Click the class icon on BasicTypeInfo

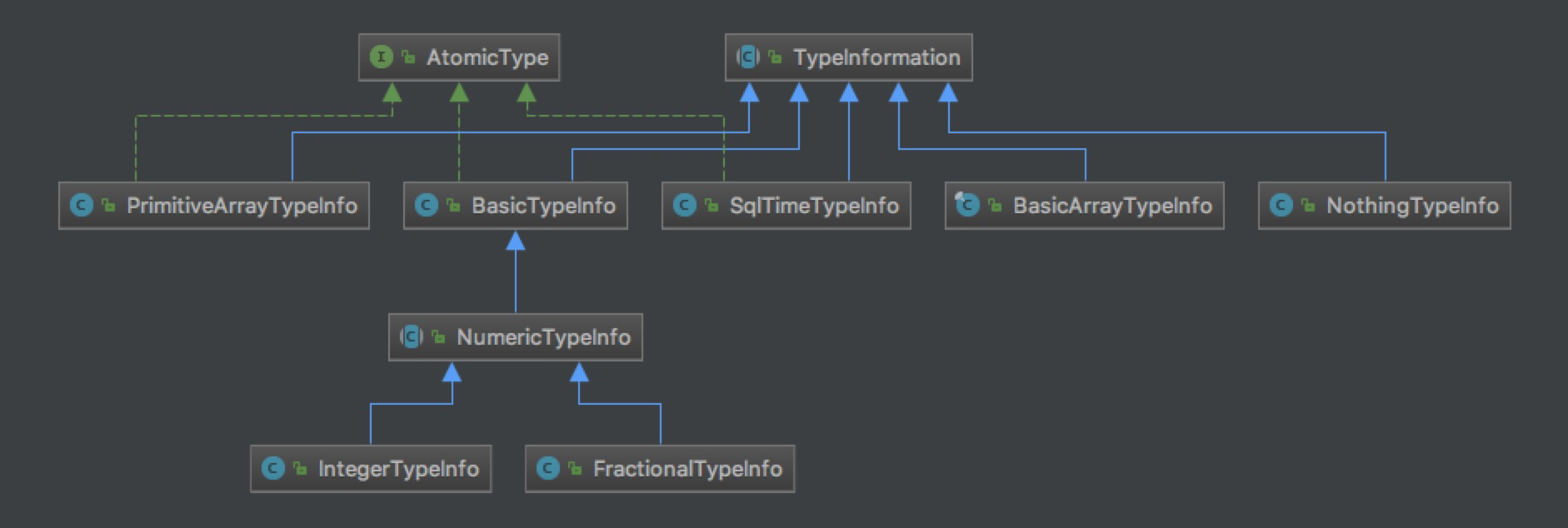pos(426,205)
